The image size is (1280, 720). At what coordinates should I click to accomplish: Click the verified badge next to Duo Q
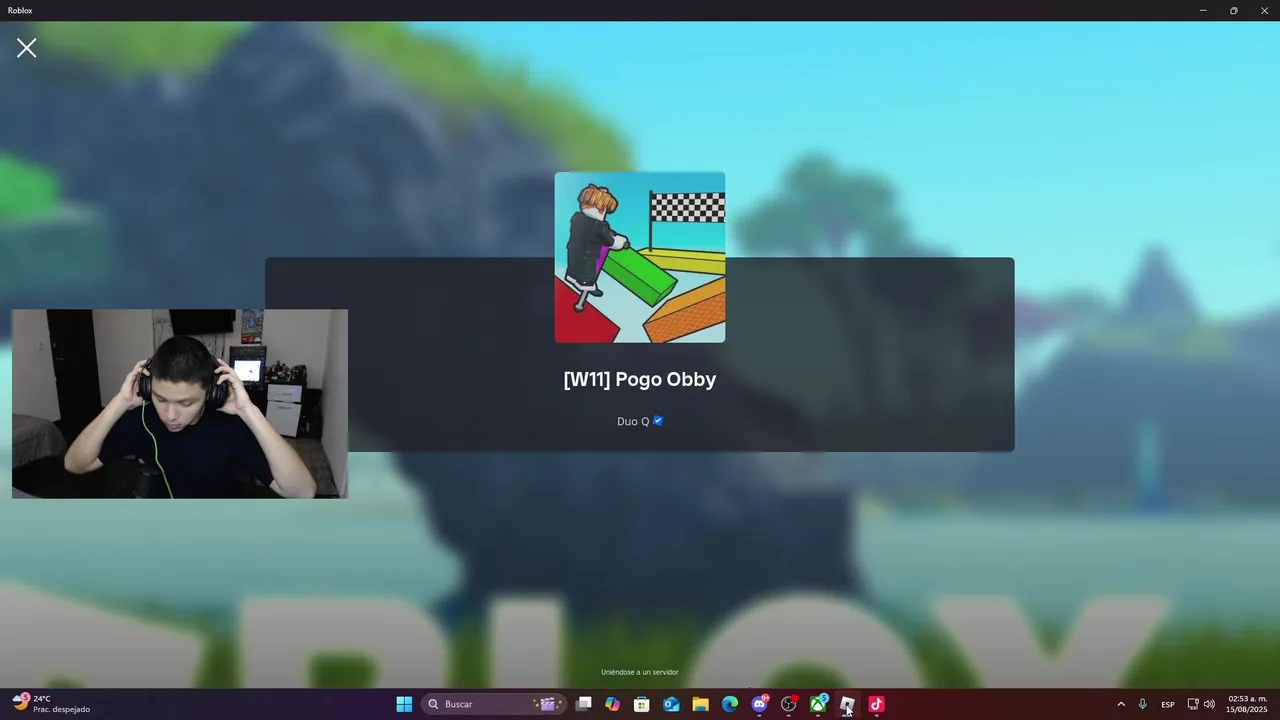[658, 421]
